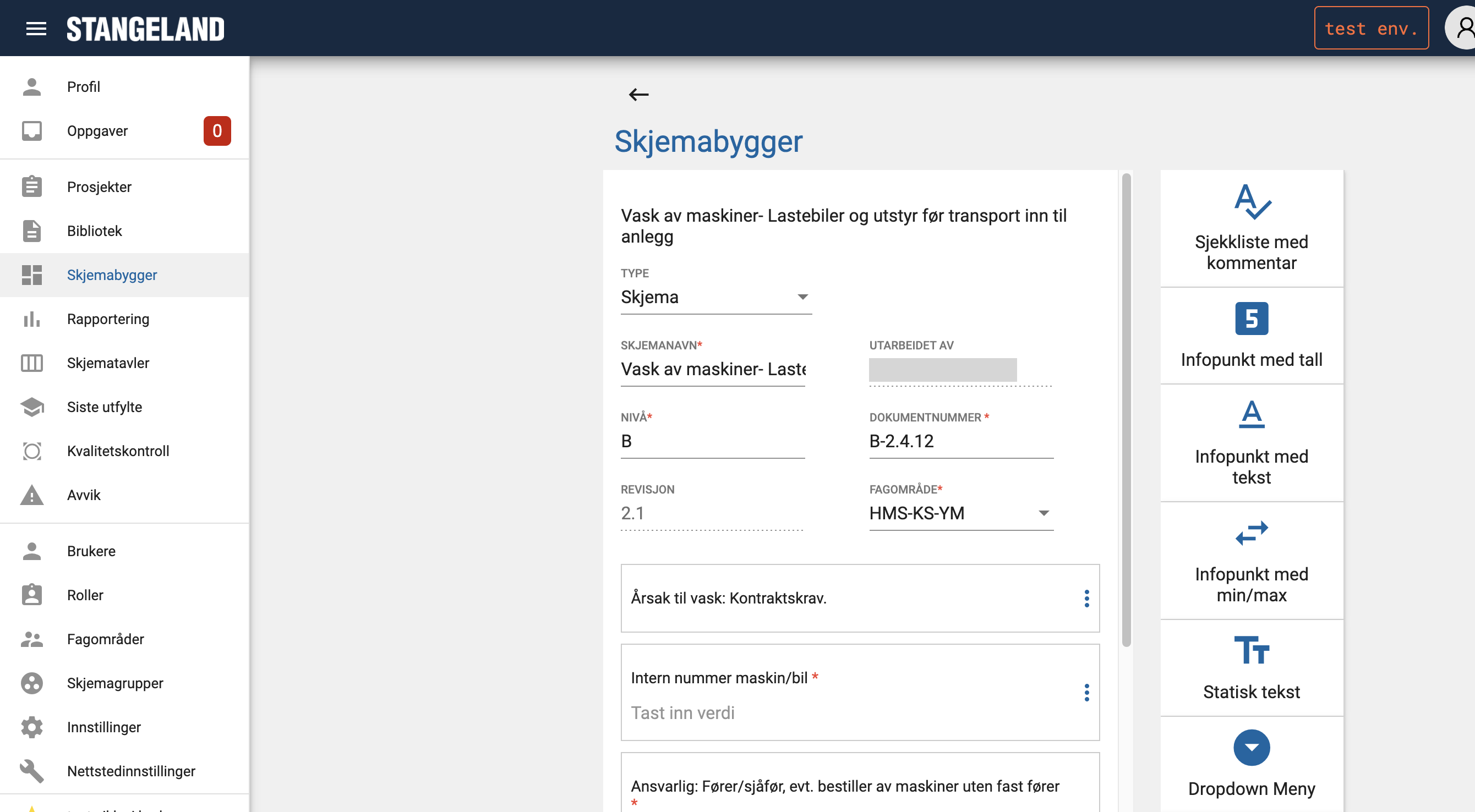
Task: Click the STANGELAND logo
Action: [145, 29]
